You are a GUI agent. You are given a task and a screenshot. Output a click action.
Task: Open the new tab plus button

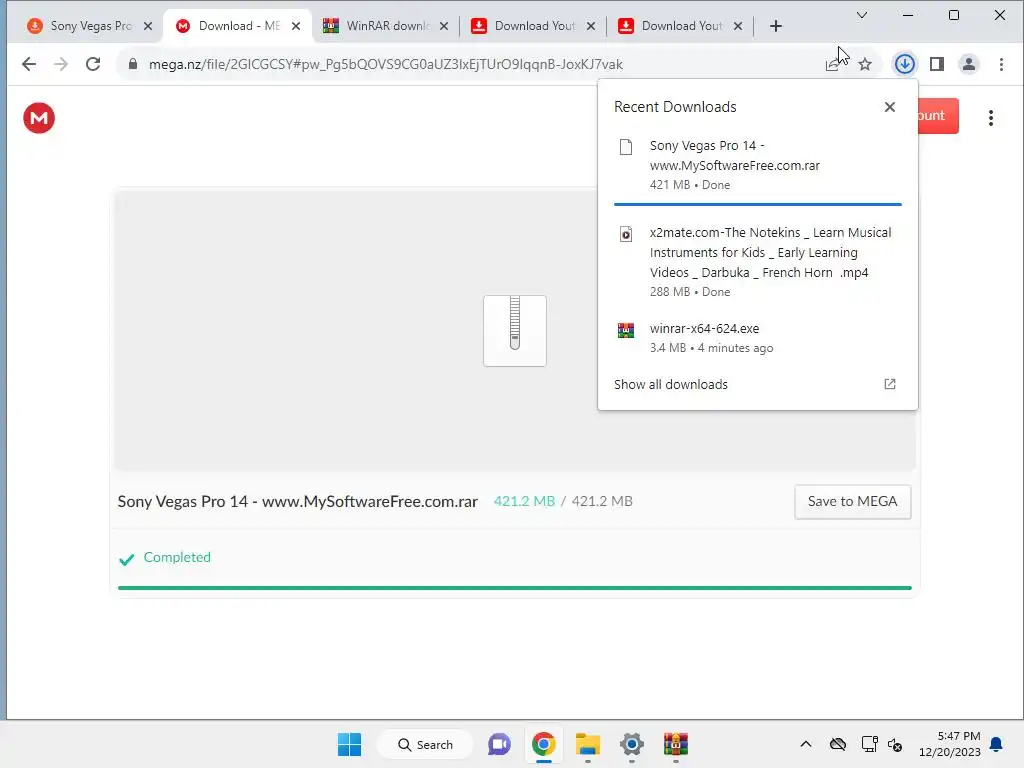[x=775, y=26]
